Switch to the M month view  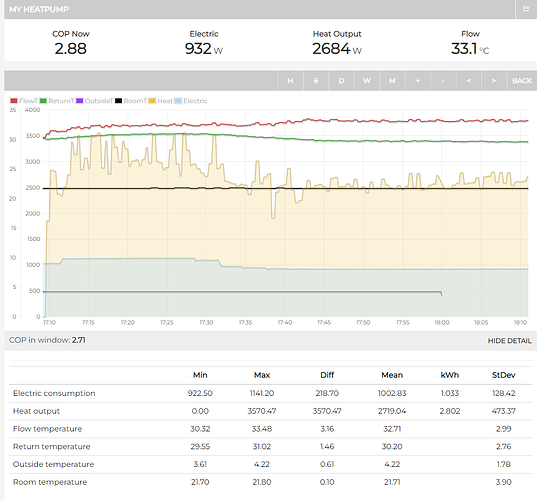[392, 81]
